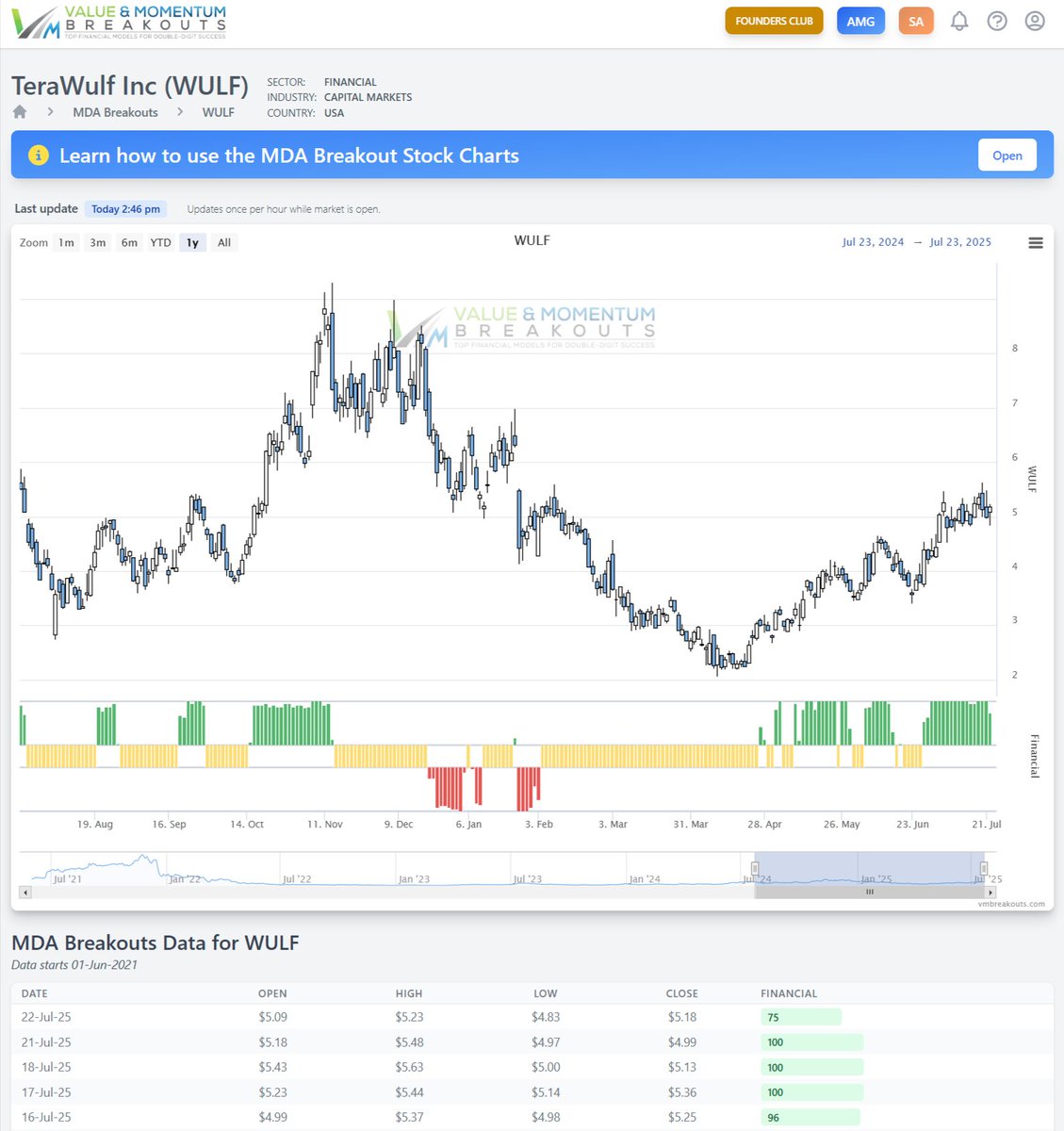The height and width of the screenshot is (1131, 1064).
Task: Click the HIGH column header
Action: (409, 993)
